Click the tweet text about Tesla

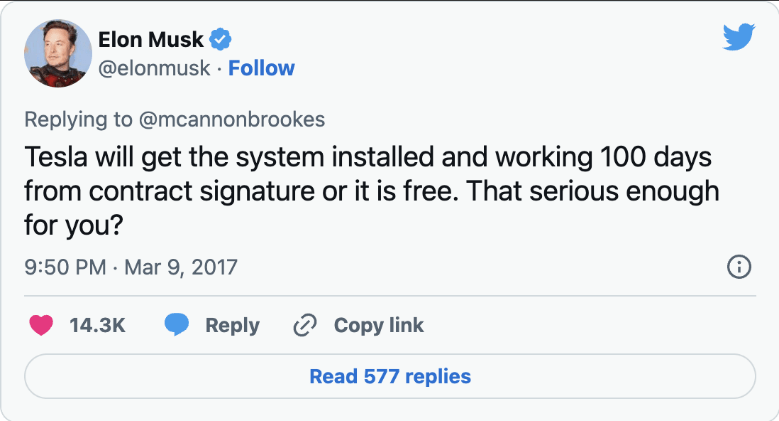tap(372, 191)
